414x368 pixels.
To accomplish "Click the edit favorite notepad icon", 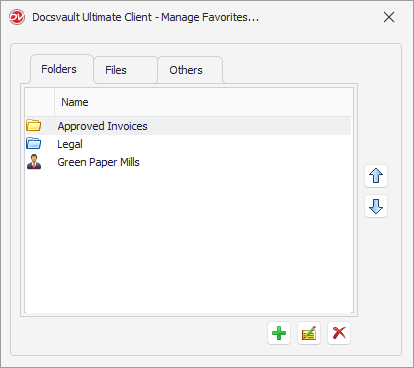I will coord(309,333).
